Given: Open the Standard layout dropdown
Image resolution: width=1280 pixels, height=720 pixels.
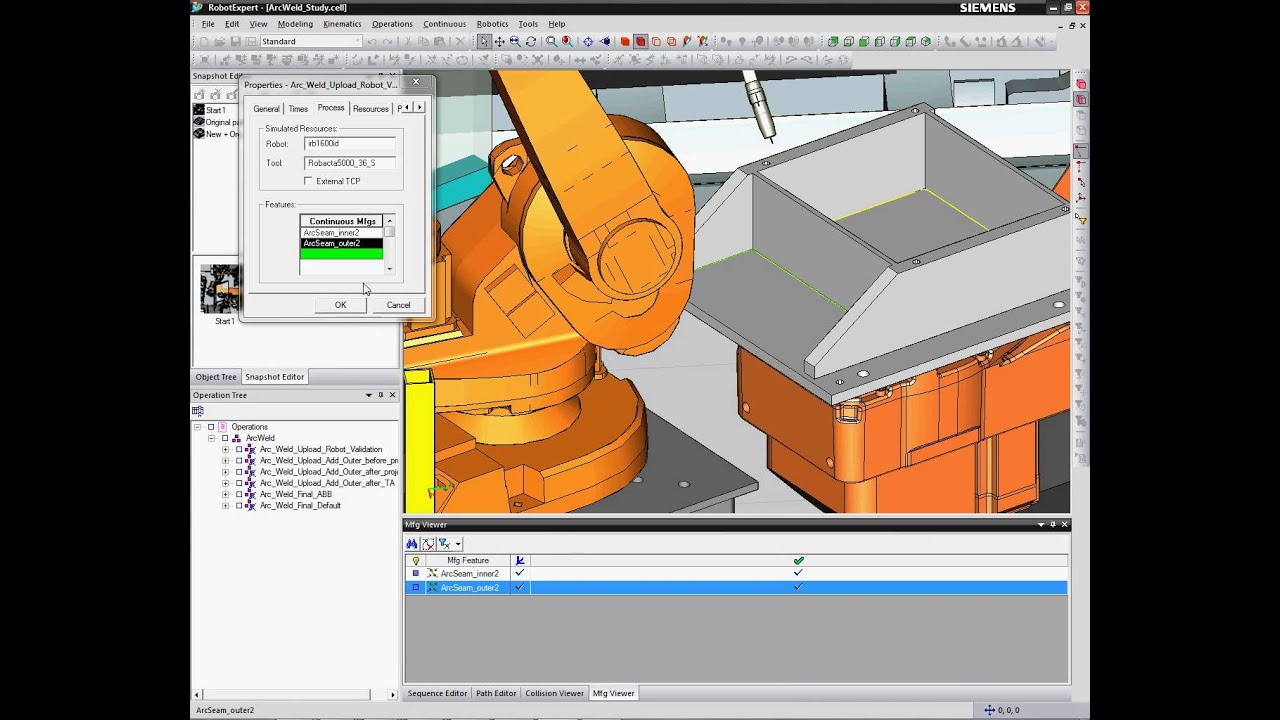Looking at the screenshot, I should (357, 41).
